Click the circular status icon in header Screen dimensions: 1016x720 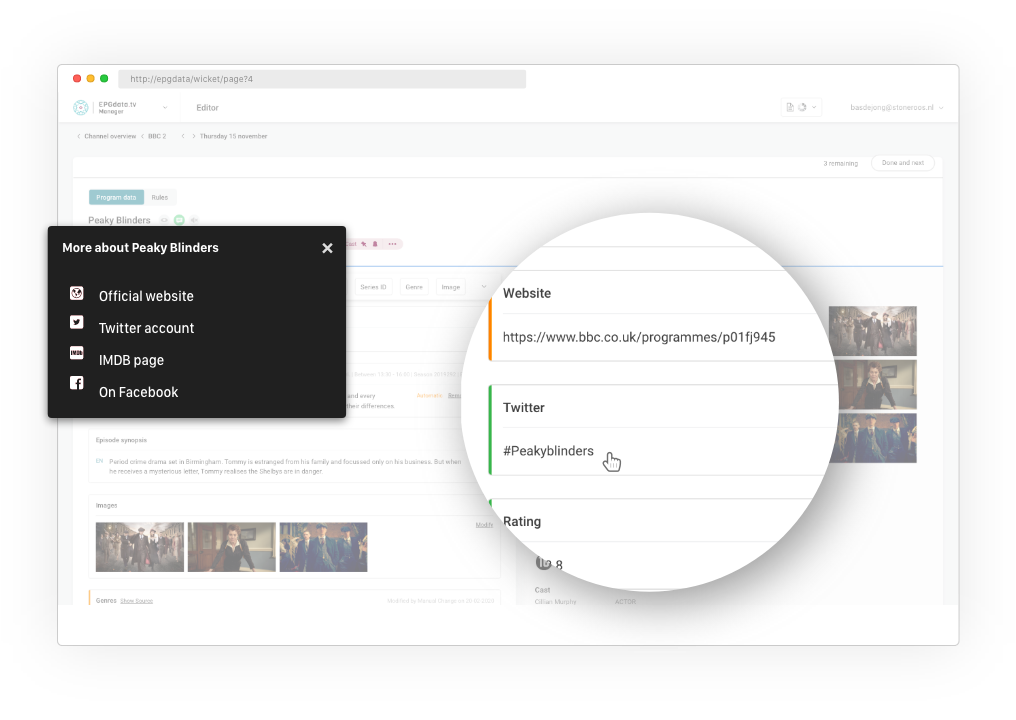click(802, 108)
